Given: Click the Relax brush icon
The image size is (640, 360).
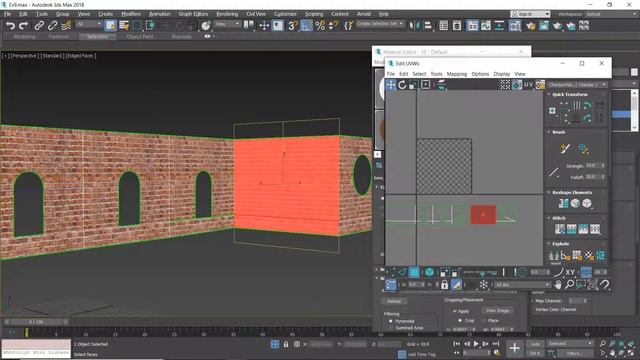Looking at the screenshot, I should tap(584, 149).
